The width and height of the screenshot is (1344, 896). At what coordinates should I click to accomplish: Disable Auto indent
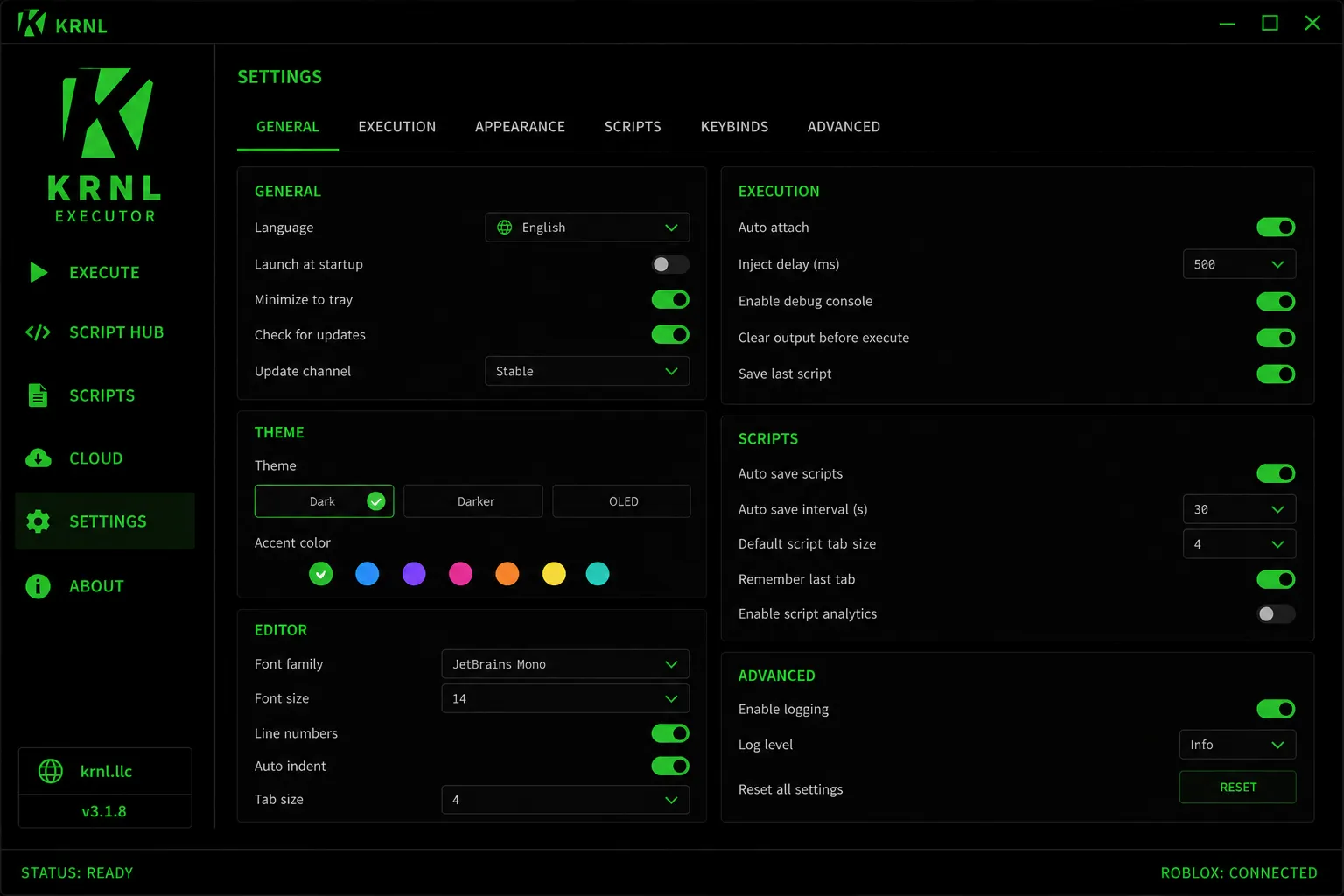pyautogui.click(x=670, y=766)
